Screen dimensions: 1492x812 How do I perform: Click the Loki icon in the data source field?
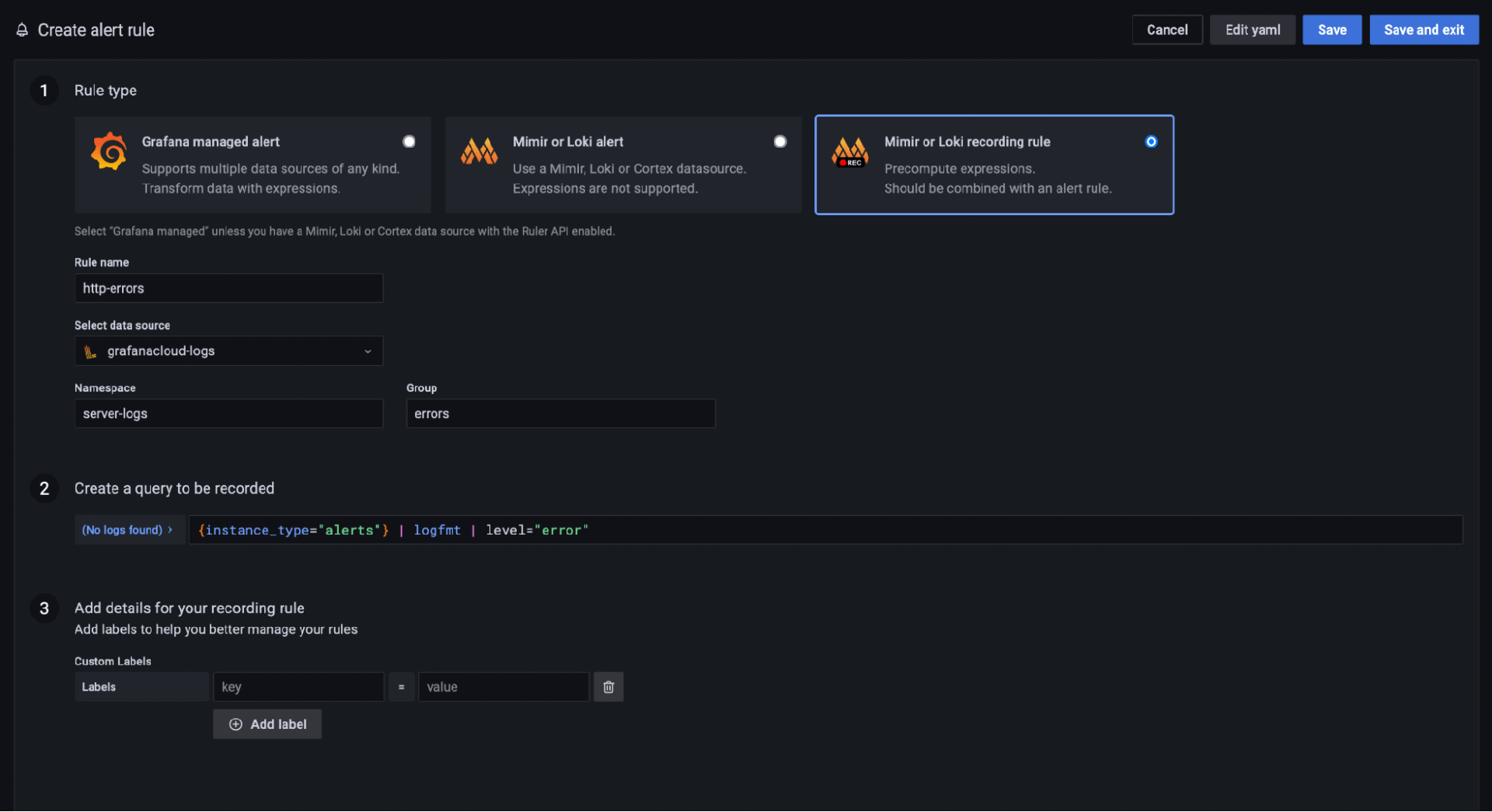coord(91,350)
